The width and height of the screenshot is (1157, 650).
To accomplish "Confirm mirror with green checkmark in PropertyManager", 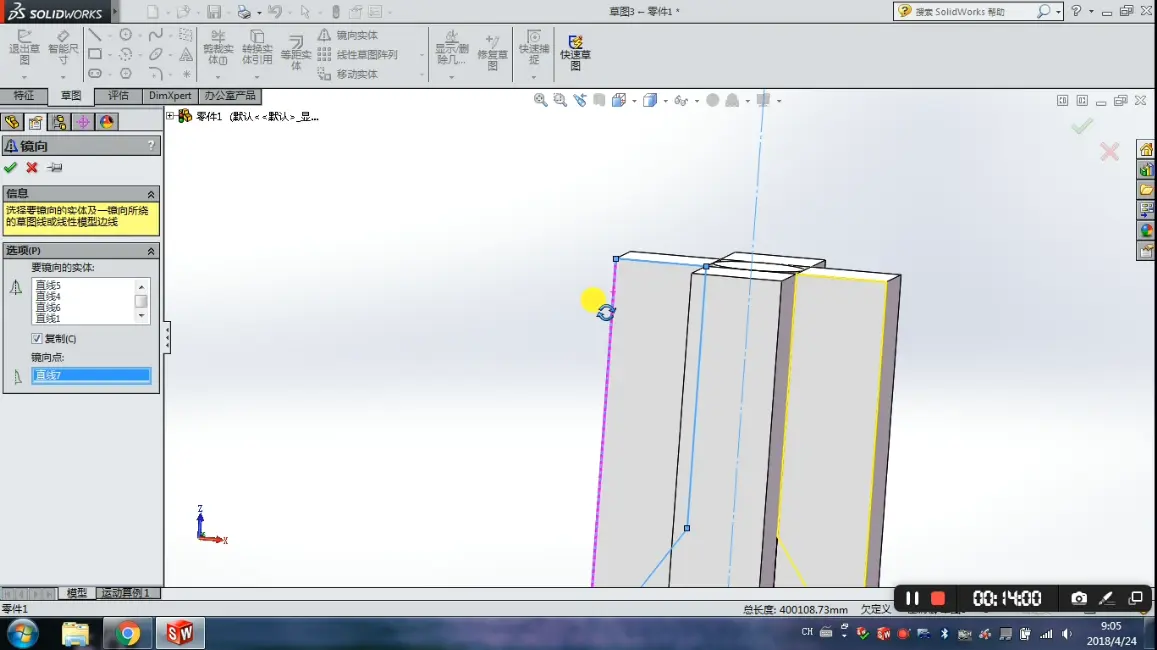I will [x=10, y=167].
